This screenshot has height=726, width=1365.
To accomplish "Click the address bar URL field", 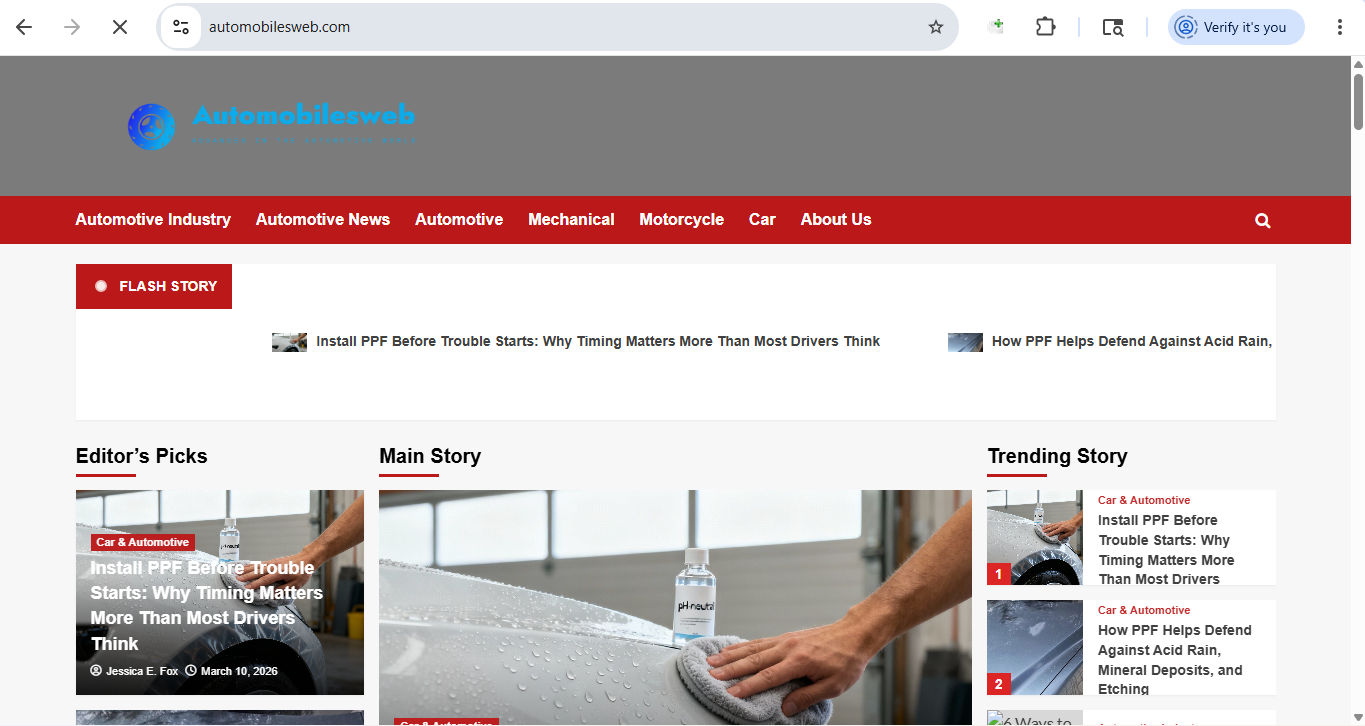I will point(560,27).
